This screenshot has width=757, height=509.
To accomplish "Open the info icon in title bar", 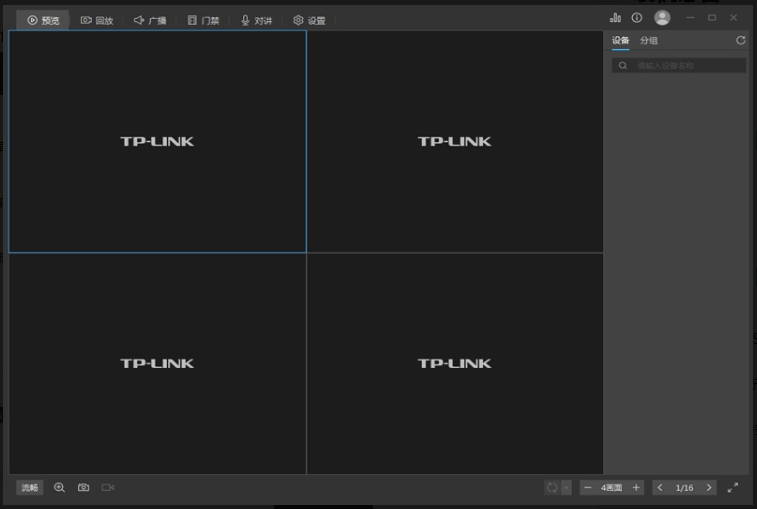I will (637, 18).
